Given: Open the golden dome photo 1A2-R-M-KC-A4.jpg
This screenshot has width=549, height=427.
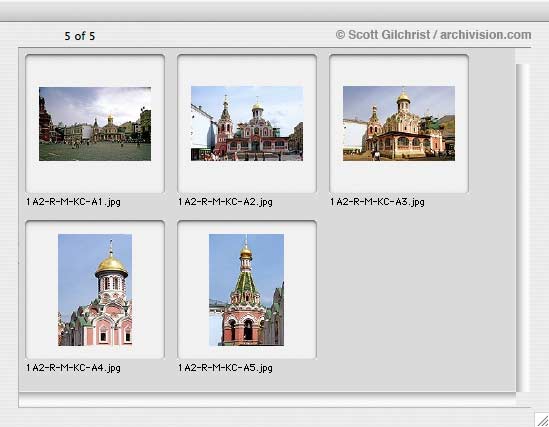Looking at the screenshot, I should 95,290.
